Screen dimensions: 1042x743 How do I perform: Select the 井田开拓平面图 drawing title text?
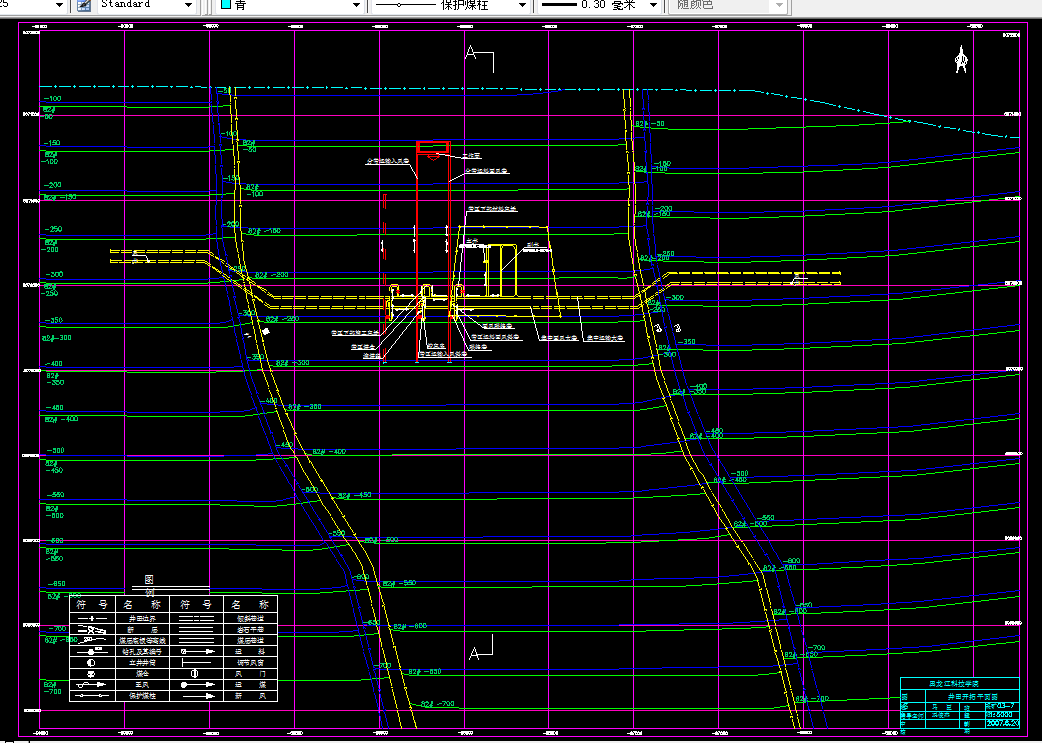973,697
